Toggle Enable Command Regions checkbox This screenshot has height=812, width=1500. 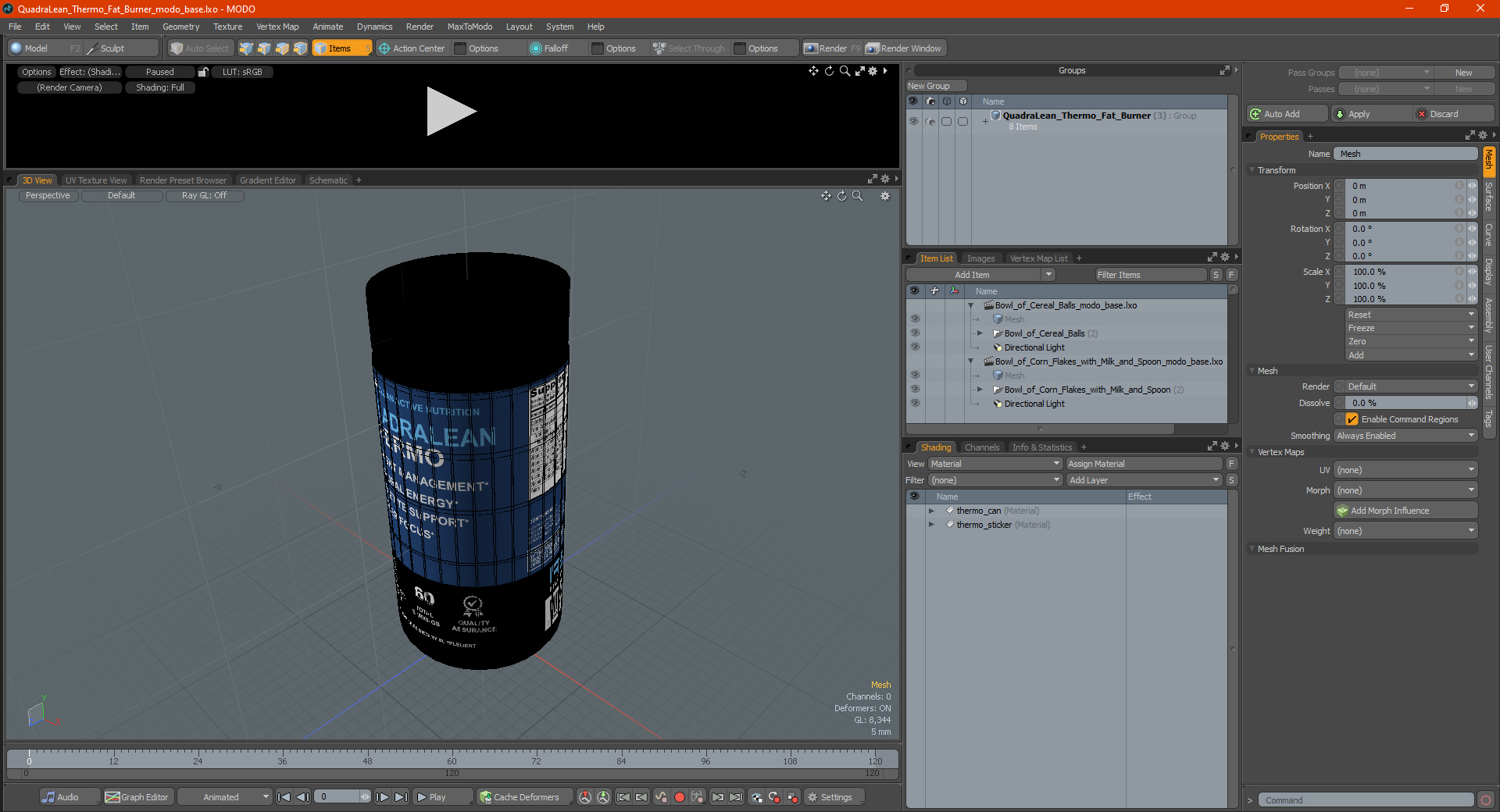pos(1352,419)
